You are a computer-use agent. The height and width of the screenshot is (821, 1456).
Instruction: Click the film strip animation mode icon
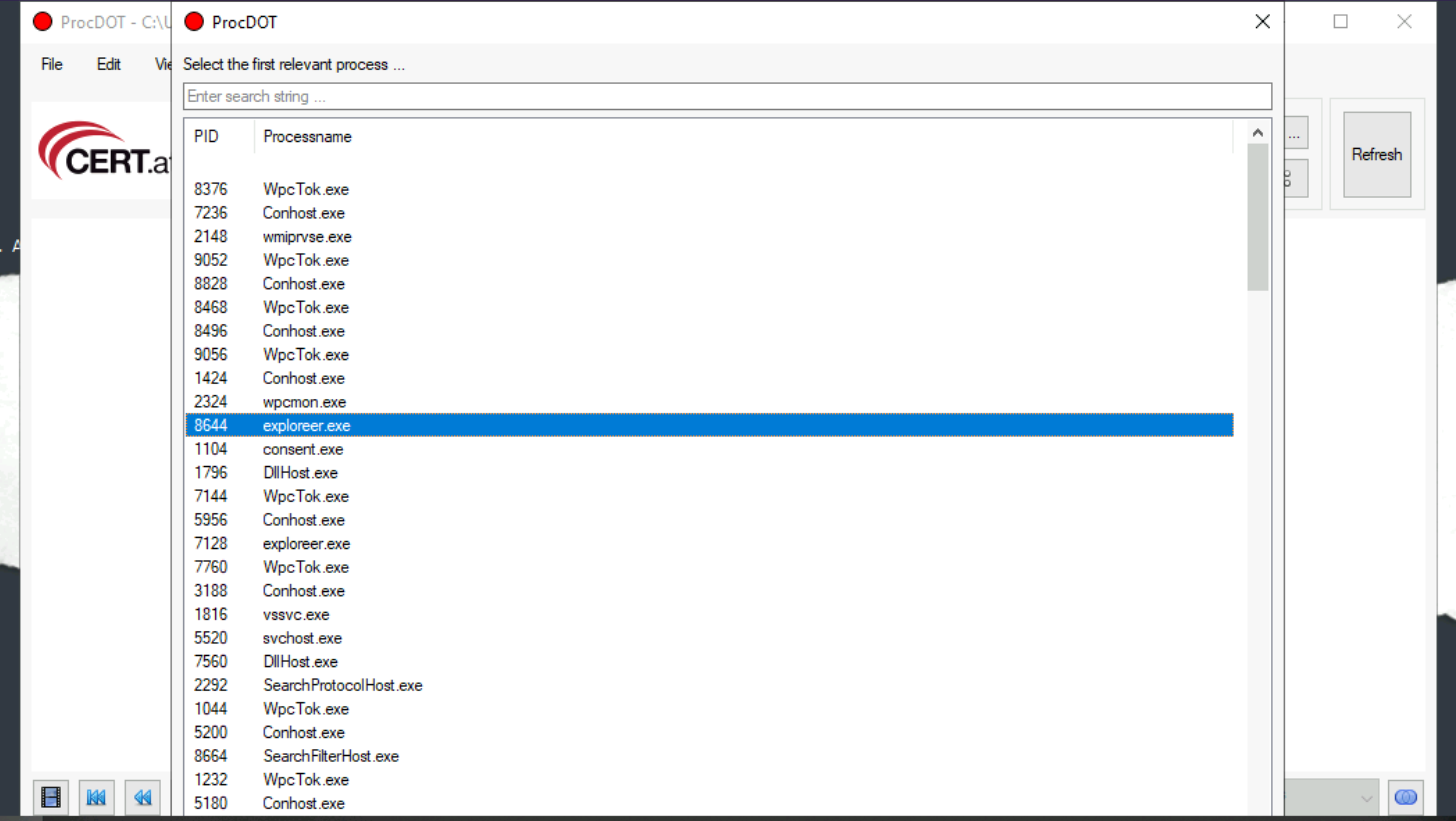pyautogui.click(x=50, y=797)
